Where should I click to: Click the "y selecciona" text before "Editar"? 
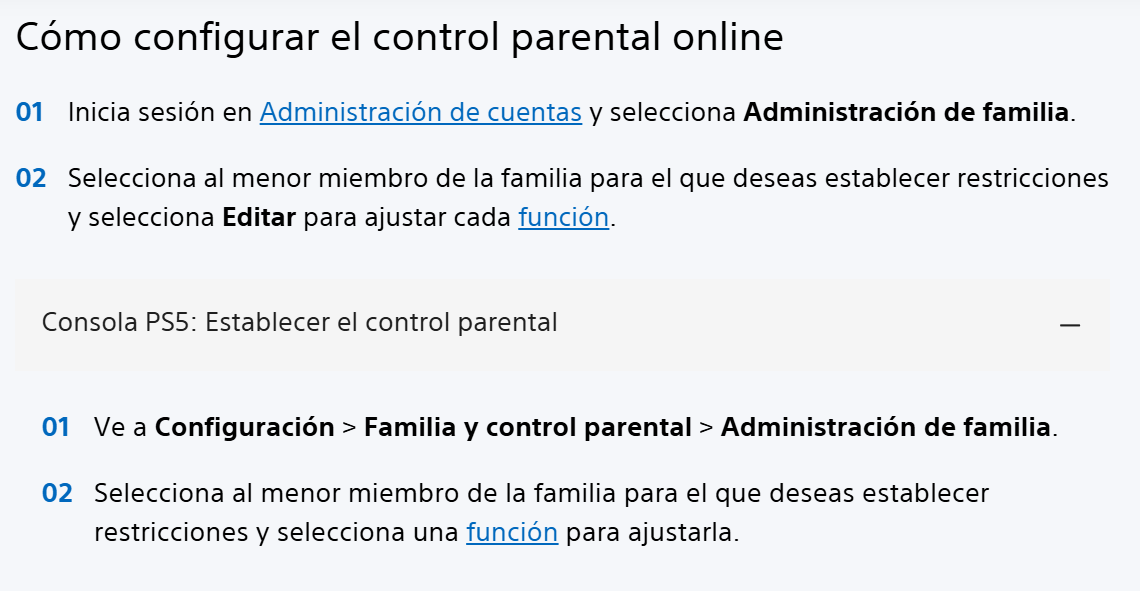click(141, 217)
